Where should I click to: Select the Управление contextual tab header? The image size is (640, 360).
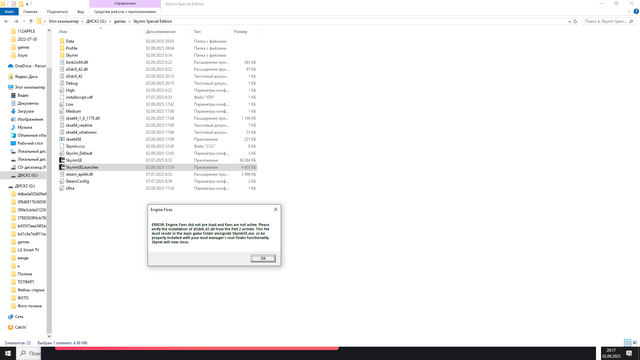(125, 4)
